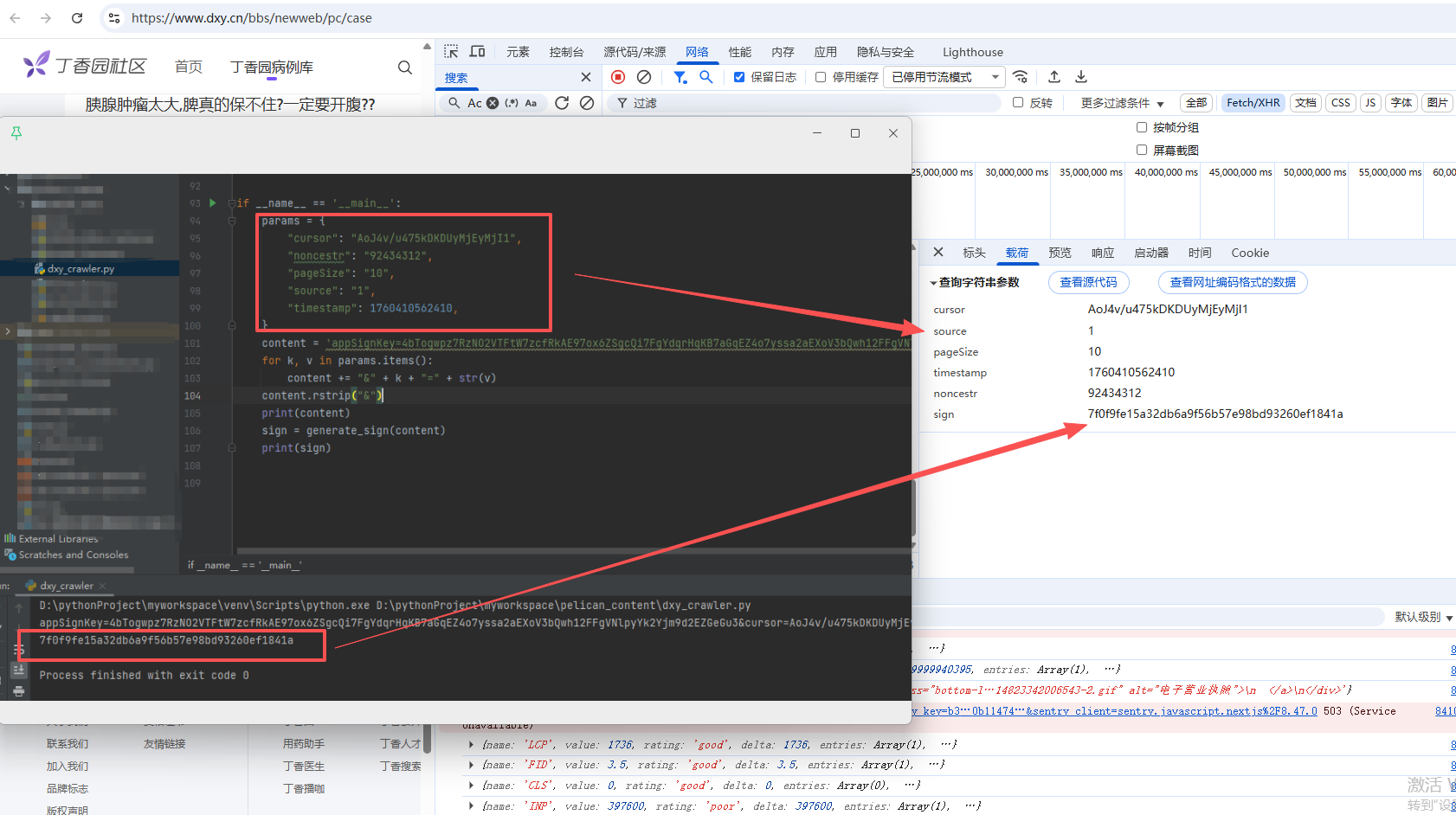The height and width of the screenshot is (815, 1456).
Task: Uncheck the 保留日志 checkbox
Action: (x=739, y=77)
